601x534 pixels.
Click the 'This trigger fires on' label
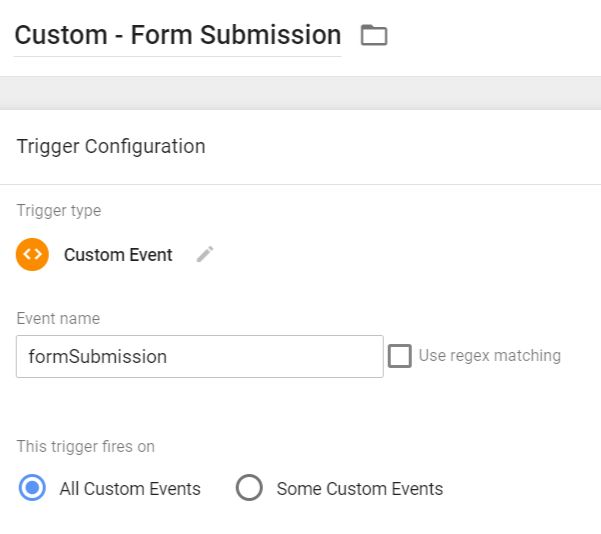click(86, 447)
